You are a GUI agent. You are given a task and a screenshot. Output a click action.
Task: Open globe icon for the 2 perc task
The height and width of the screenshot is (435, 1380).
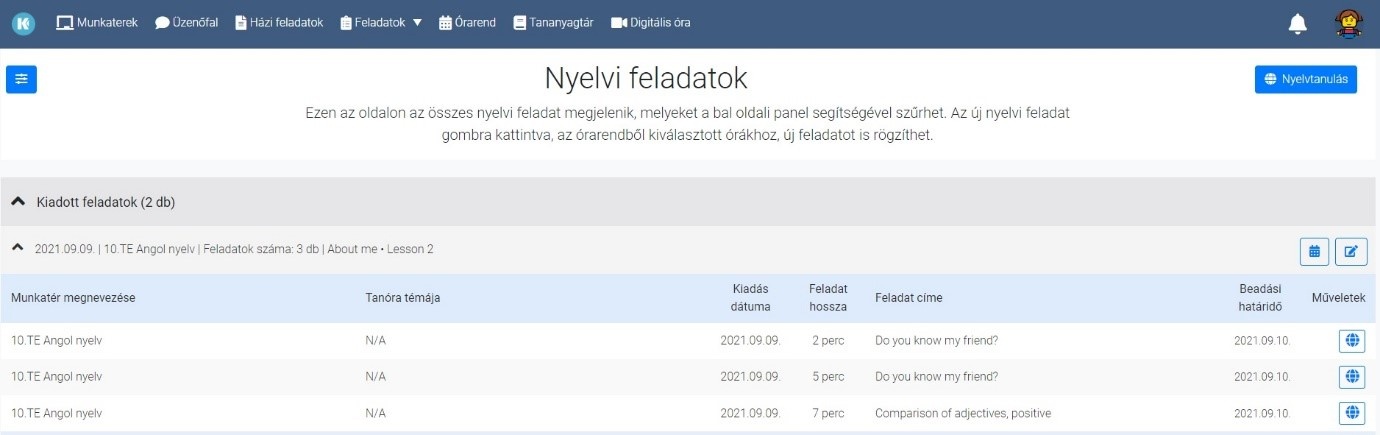pyautogui.click(x=1352, y=341)
